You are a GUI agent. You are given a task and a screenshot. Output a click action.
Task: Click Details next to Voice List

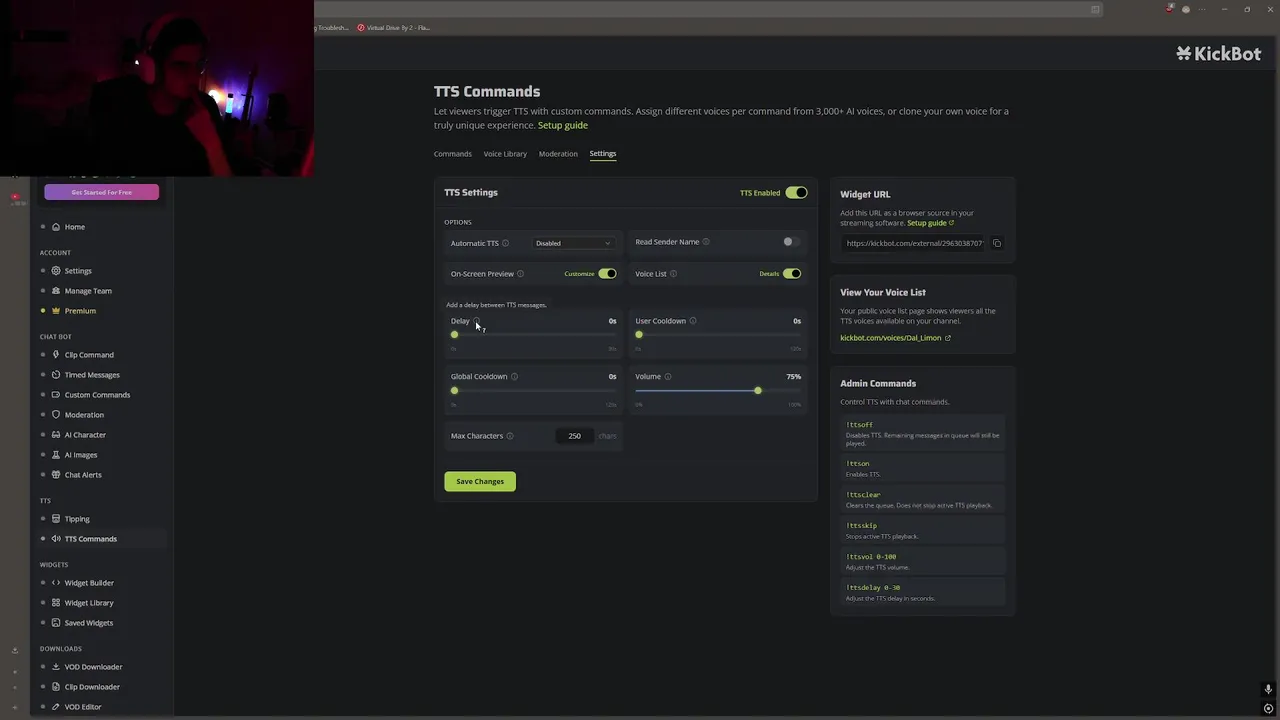point(769,274)
